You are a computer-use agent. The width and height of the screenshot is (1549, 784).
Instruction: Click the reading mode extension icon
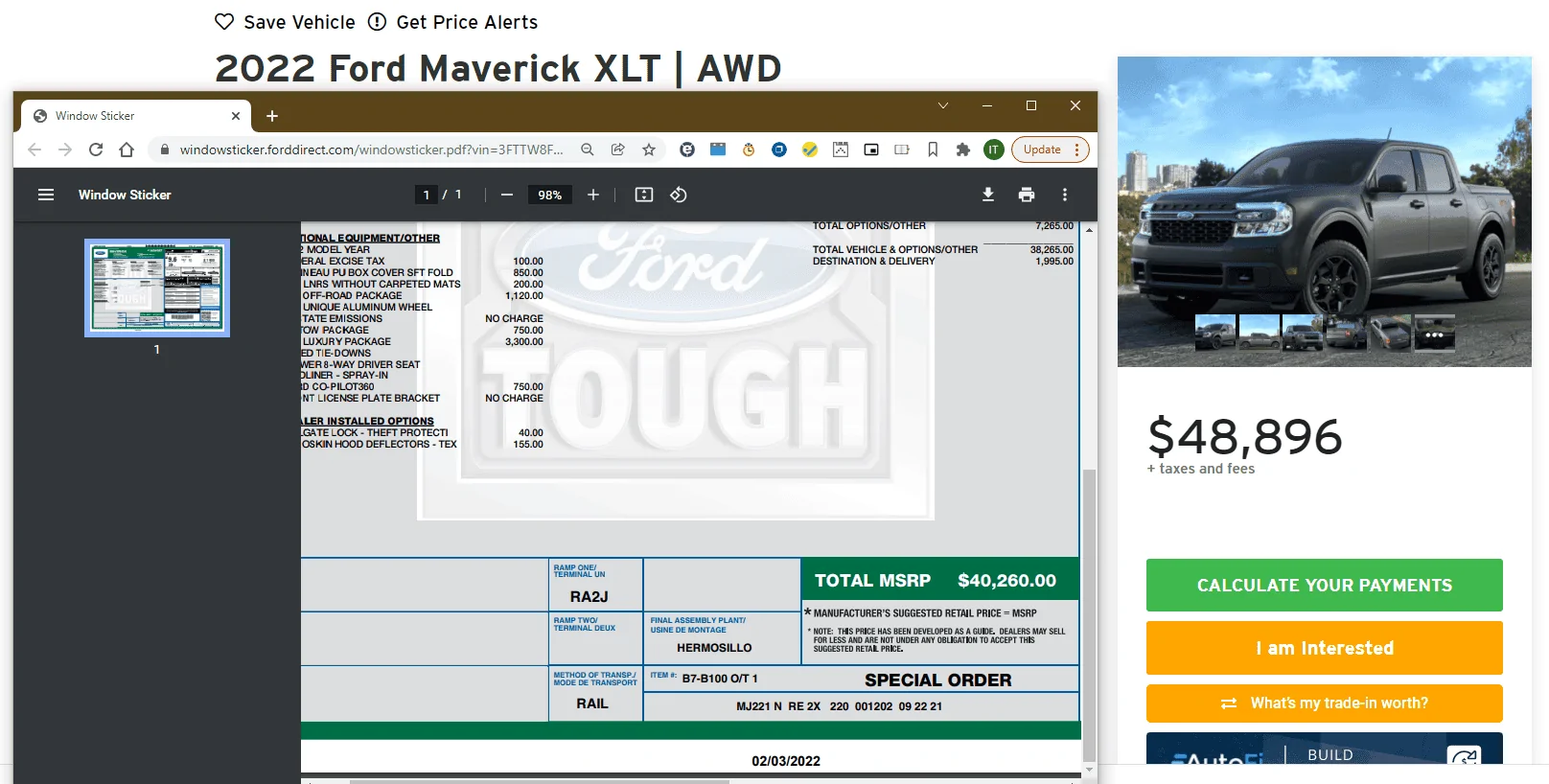tap(902, 150)
